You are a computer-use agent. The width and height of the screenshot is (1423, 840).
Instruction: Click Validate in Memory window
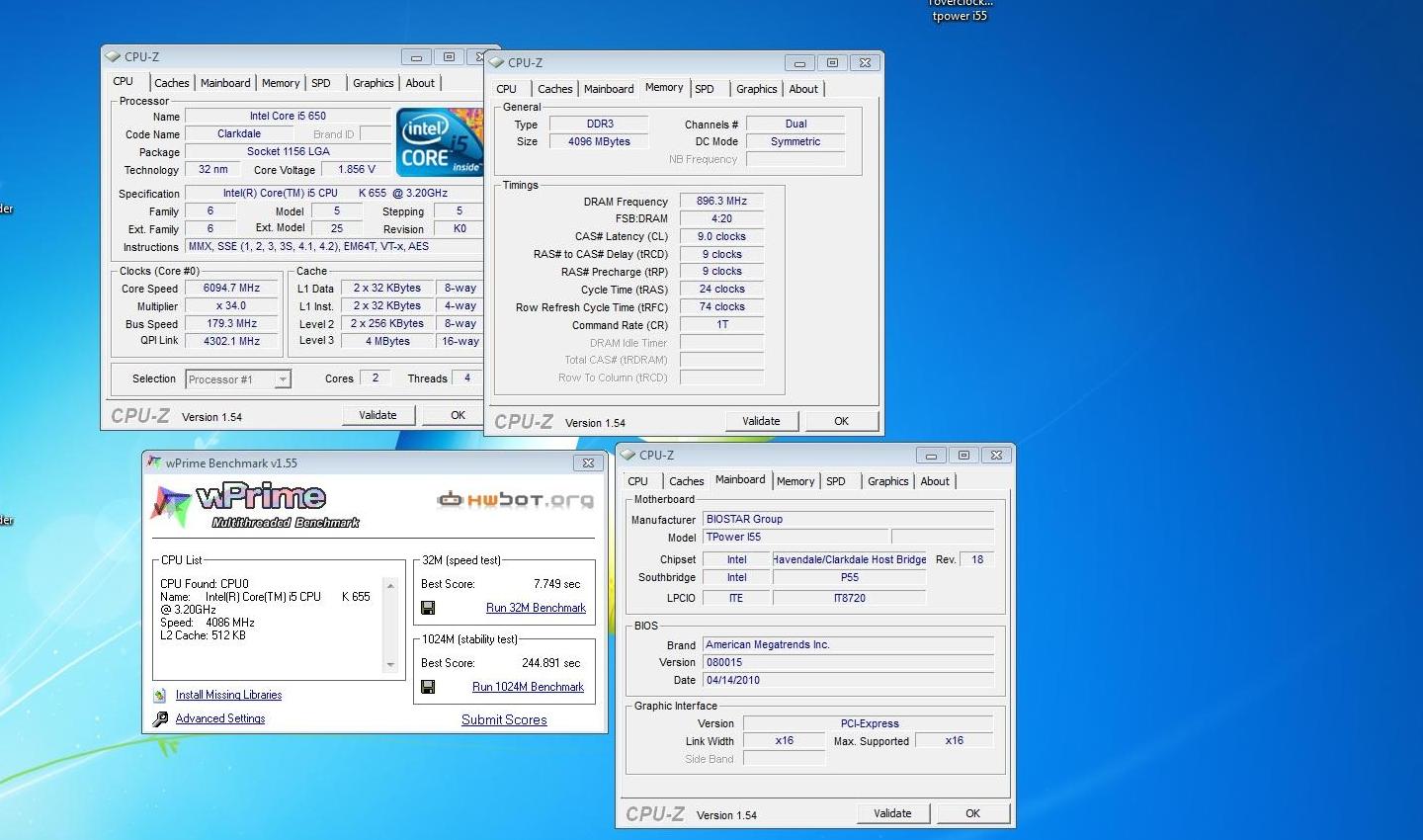[x=761, y=421]
